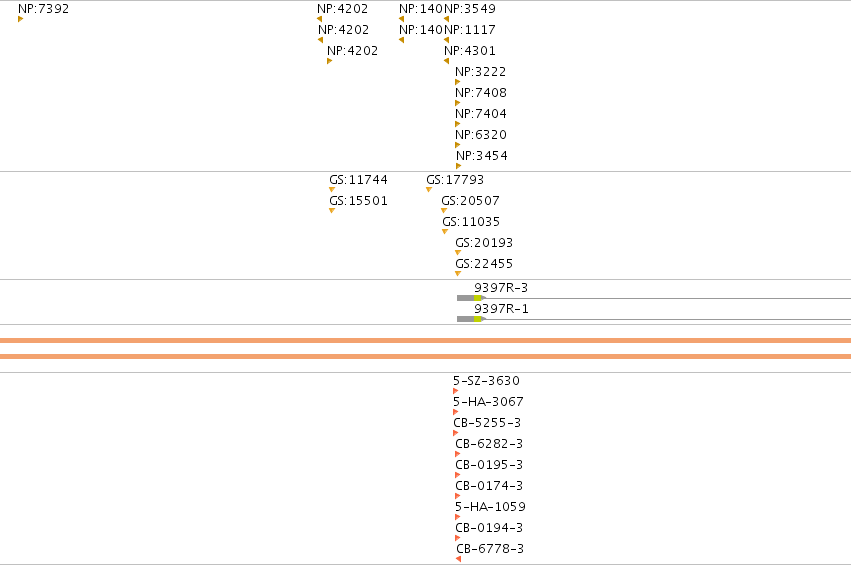Click the 9397R-3 transcript exon box
Screen dimensions: 851x565
[x=471, y=298]
